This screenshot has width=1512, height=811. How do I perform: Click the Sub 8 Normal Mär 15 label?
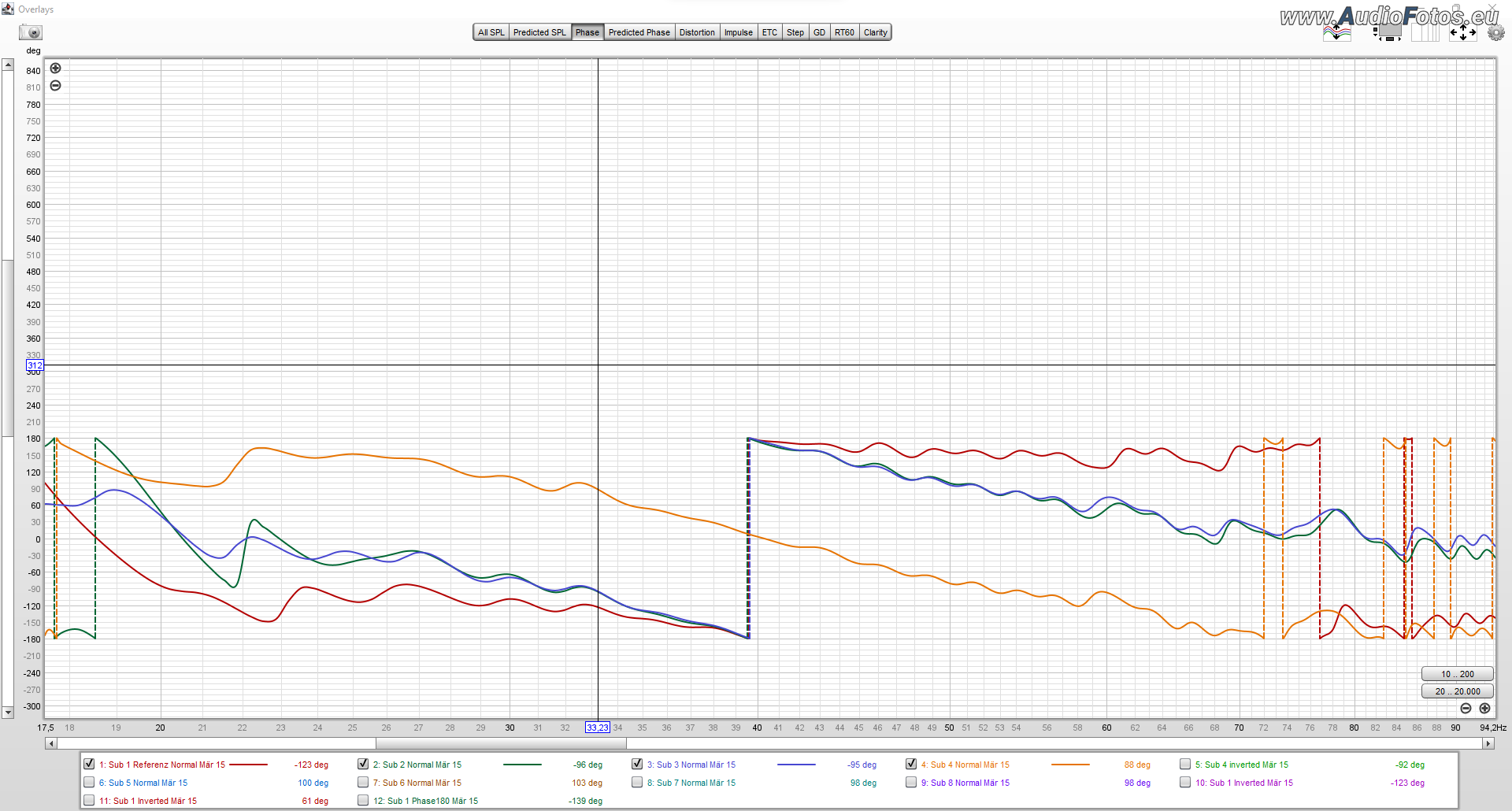[965, 783]
